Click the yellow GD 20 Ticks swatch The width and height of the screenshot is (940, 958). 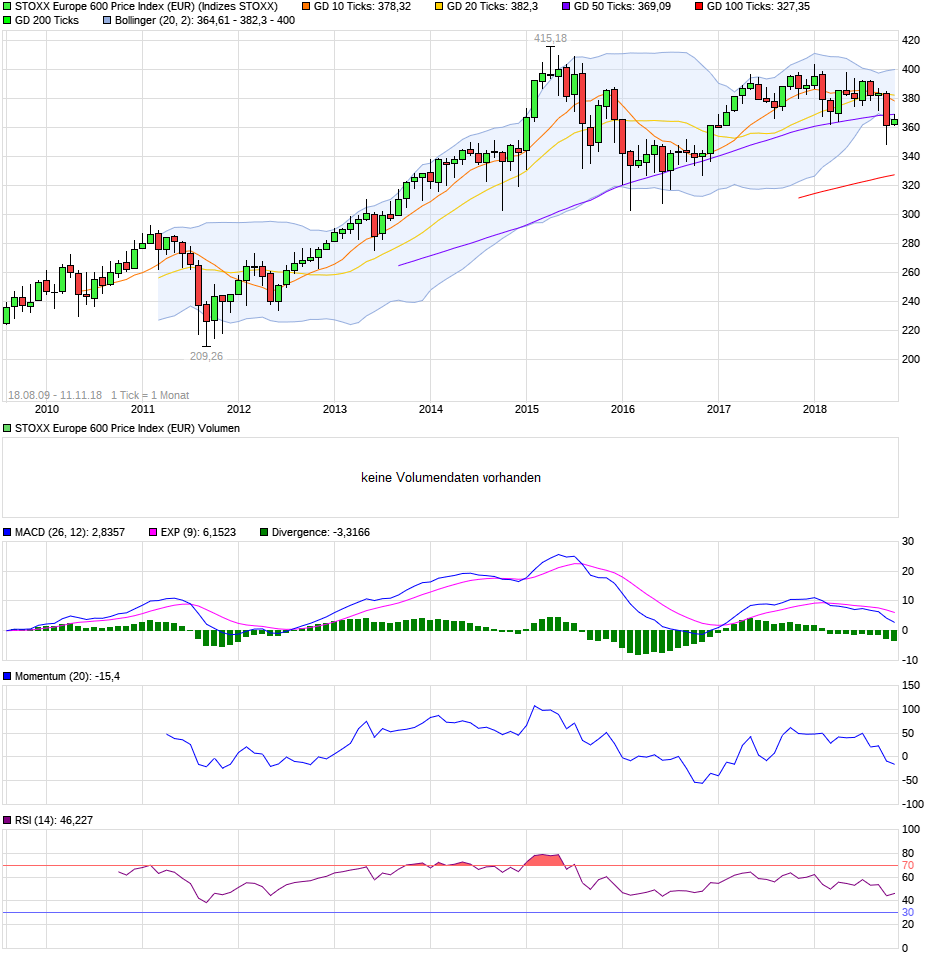pos(439,7)
